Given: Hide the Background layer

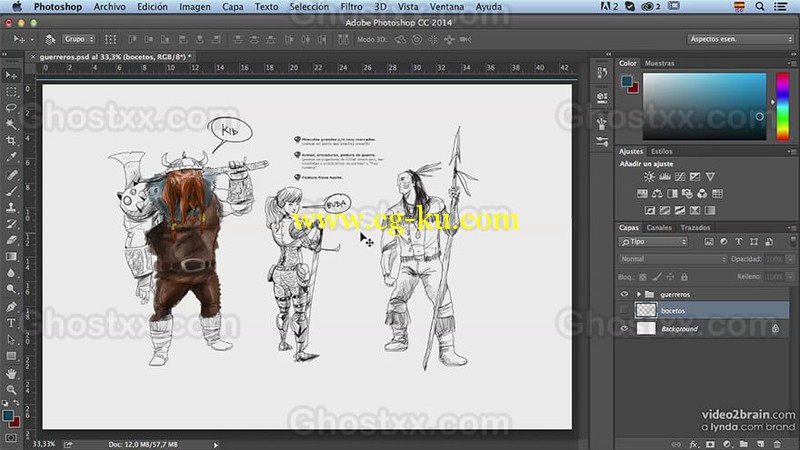Looking at the screenshot, I should tap(624, 329).
